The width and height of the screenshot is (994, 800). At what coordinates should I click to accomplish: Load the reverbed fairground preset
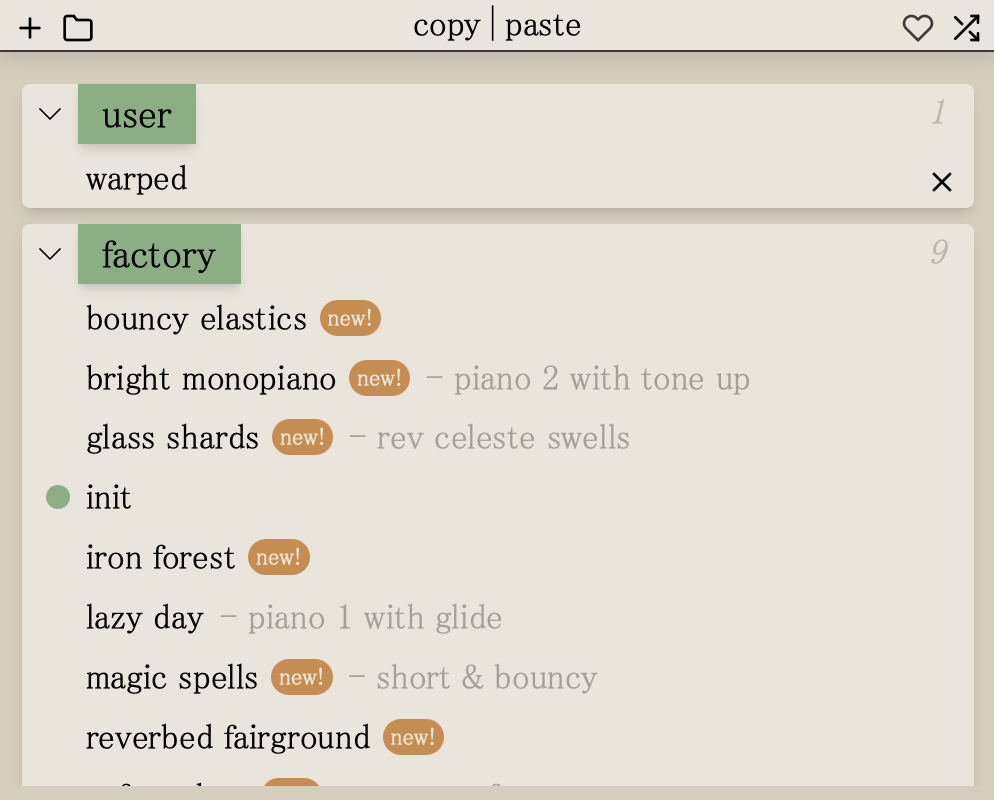[227, 737]
